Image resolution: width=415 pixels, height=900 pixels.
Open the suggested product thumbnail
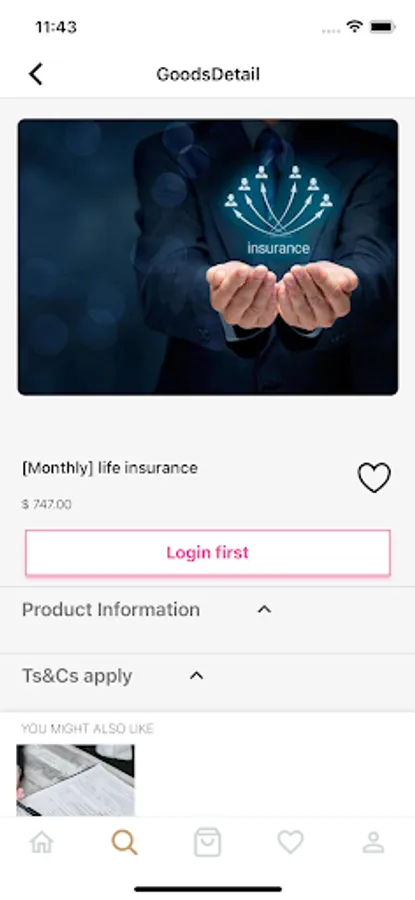tap(75, 781)
